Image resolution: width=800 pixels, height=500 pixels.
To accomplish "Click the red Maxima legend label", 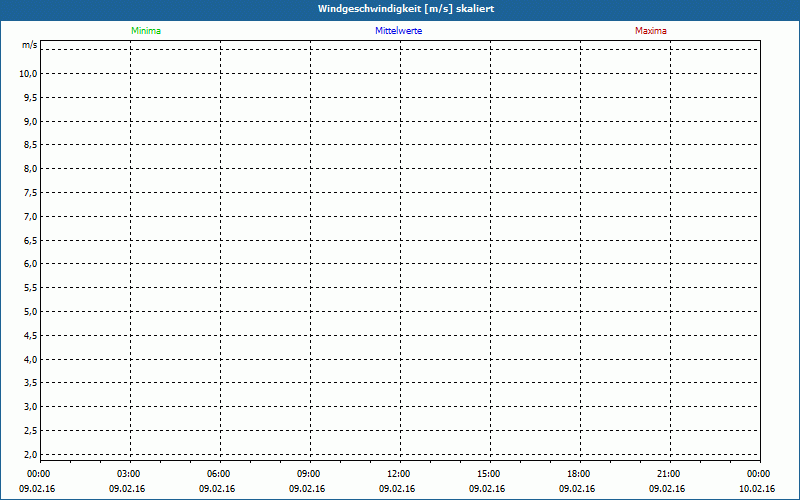I will 651,31.
